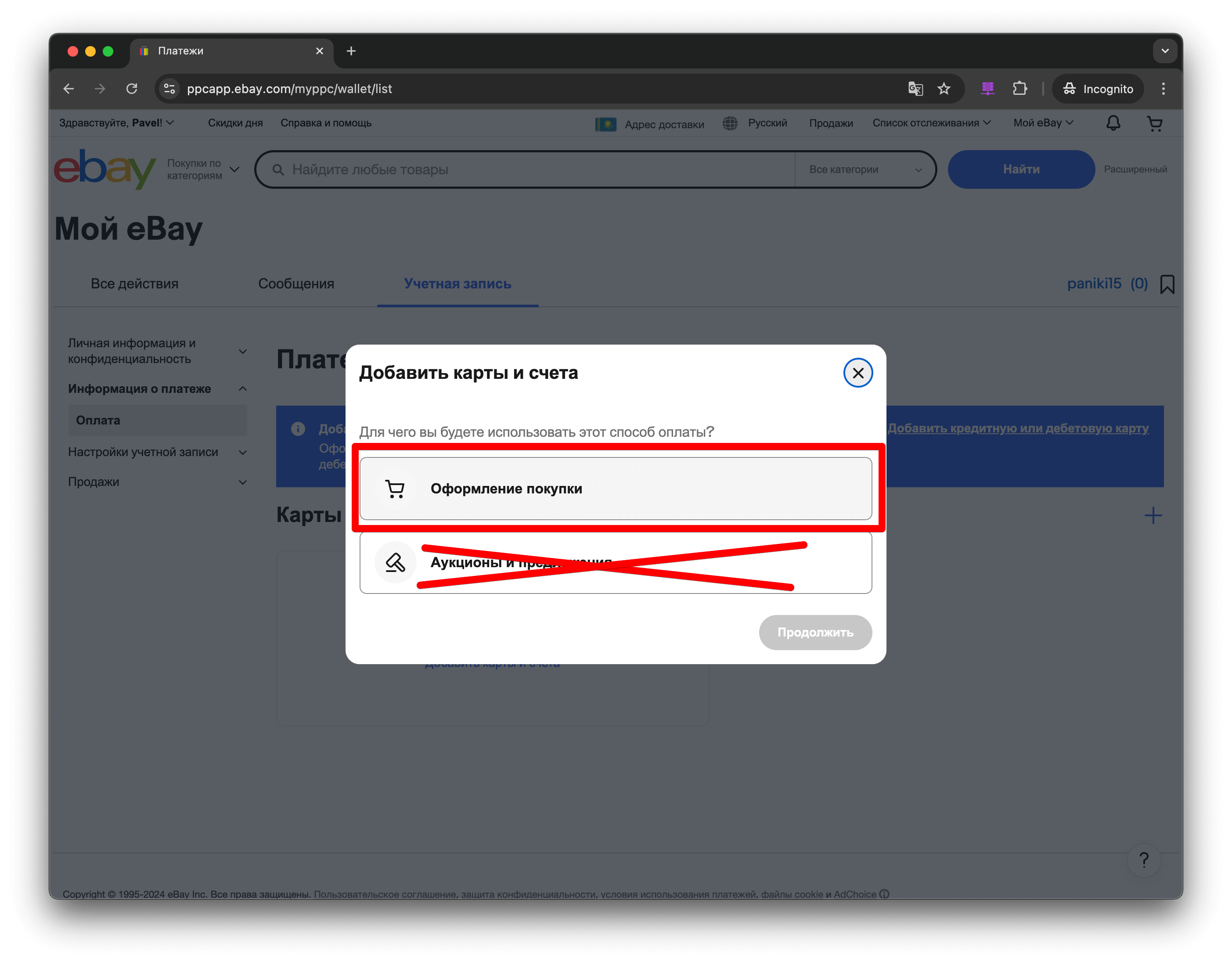Click the Найдите любые товары search field

[525, 169]
